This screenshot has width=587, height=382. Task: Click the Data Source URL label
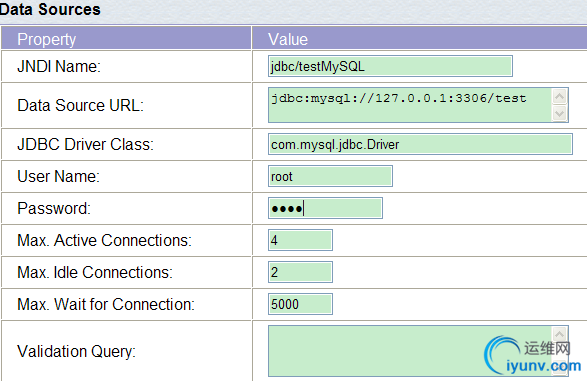coord(80,105)
